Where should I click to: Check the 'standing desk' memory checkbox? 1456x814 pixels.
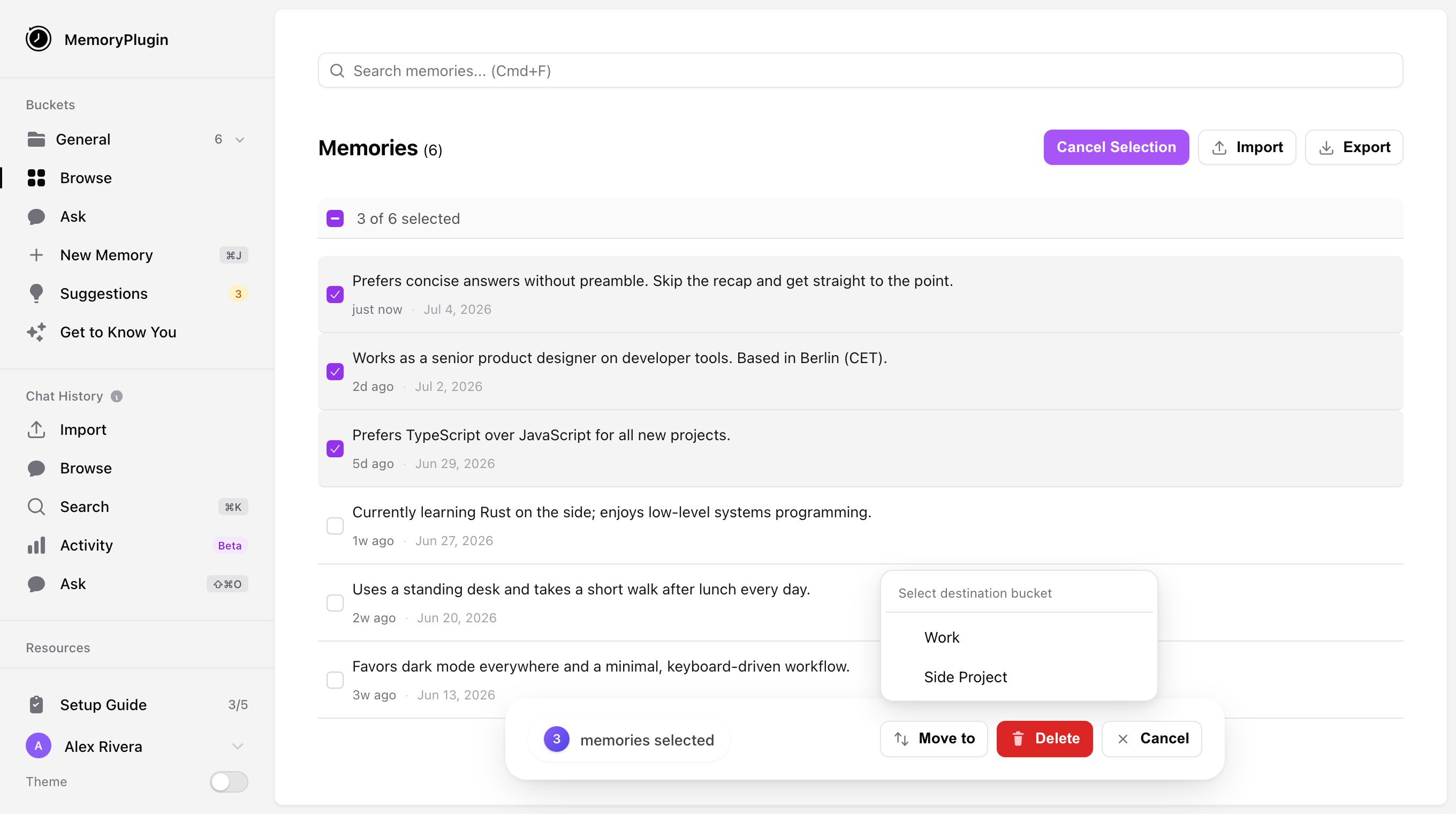click(x=335, y=603)
